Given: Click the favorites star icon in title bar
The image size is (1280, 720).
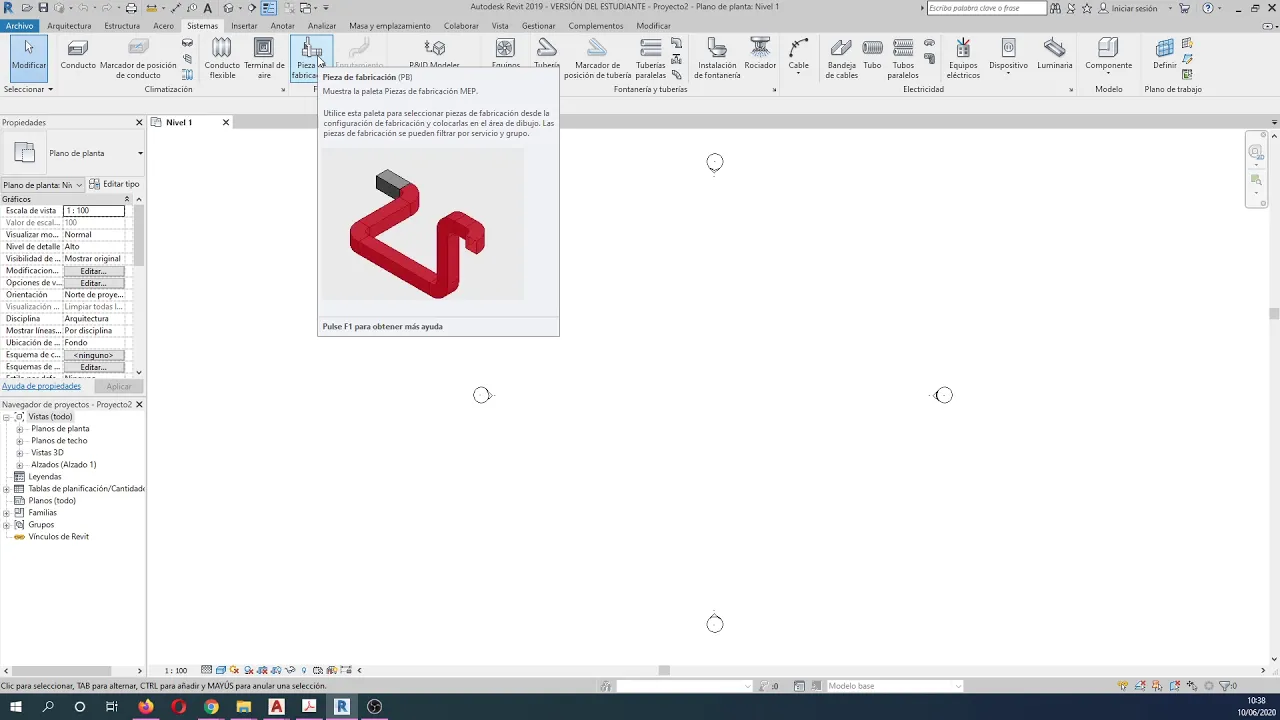Looking at the screenshot, I should click(1087, 8).
